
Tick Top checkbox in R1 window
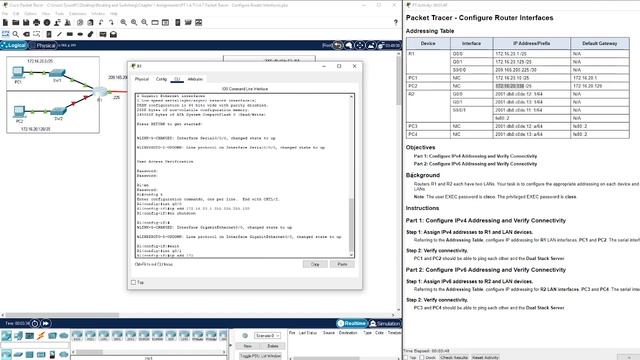(133, 282)
